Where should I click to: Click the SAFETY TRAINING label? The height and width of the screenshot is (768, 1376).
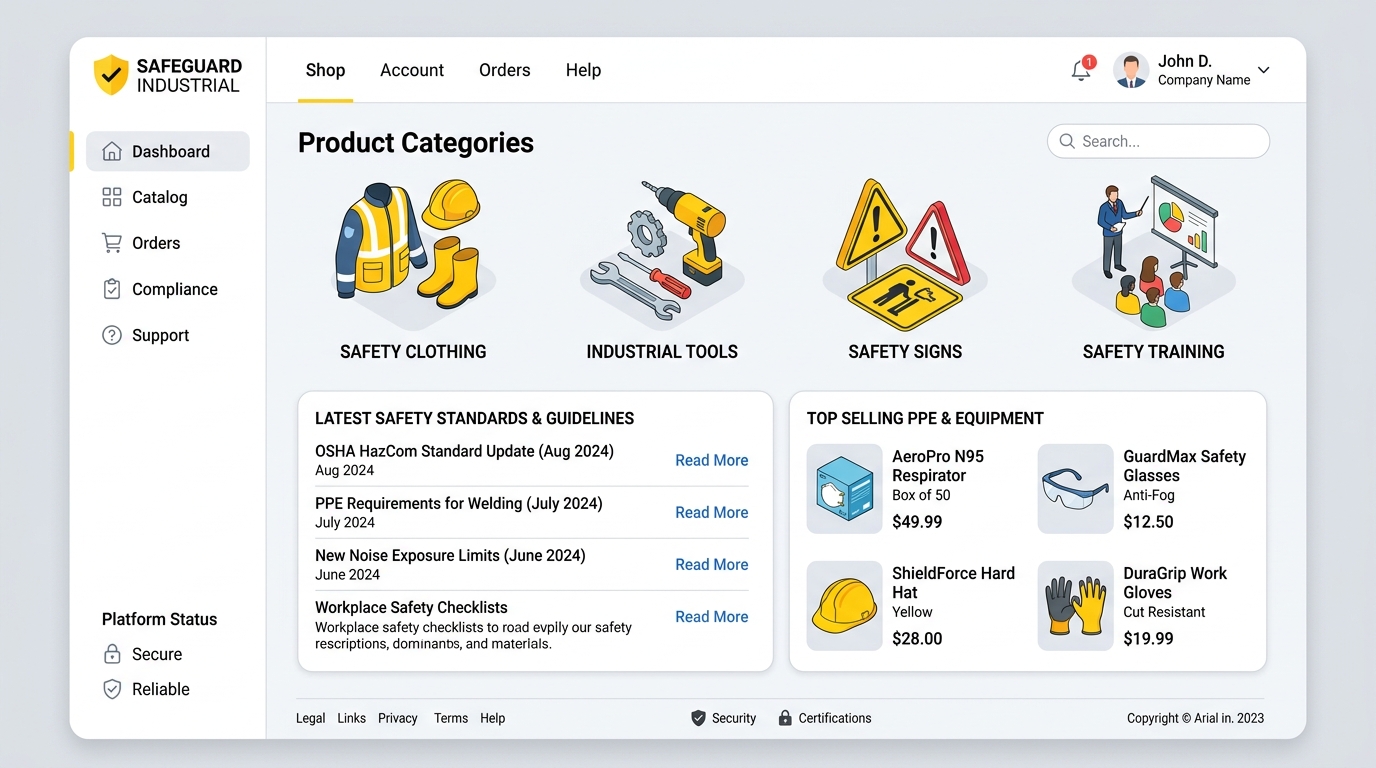(1154, 352)
